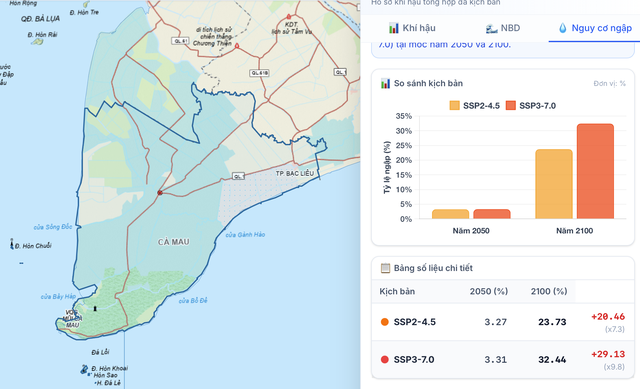The height and width of the screenshot is (389, 640).
Task: Toggle the SSP2-4.5 legend entry
Action: (474, 106)
